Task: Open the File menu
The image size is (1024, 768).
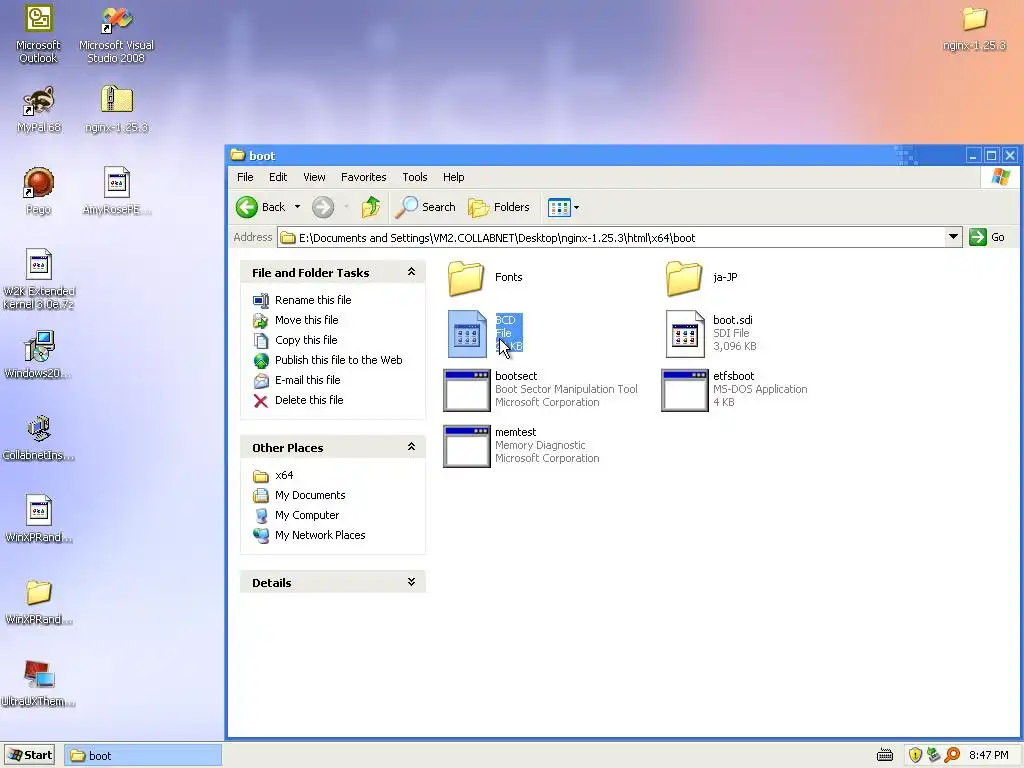Action: 245,177
